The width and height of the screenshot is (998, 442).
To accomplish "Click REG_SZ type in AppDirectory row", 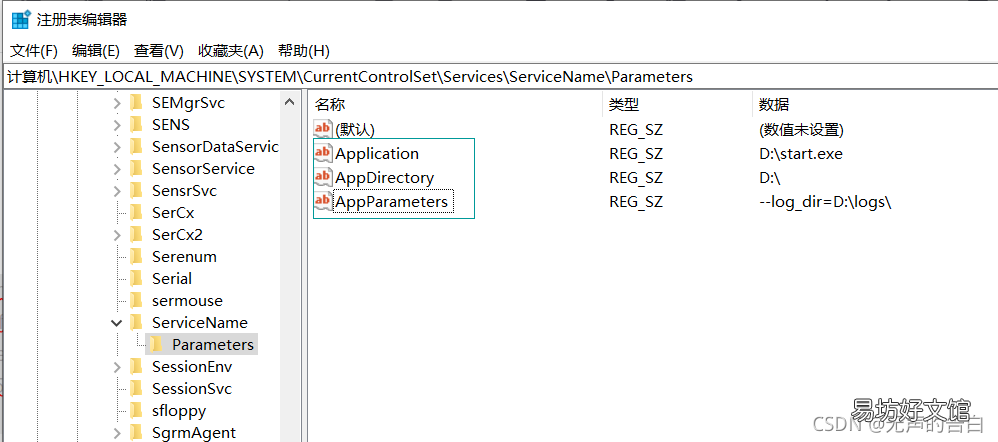I will [636, 178].
